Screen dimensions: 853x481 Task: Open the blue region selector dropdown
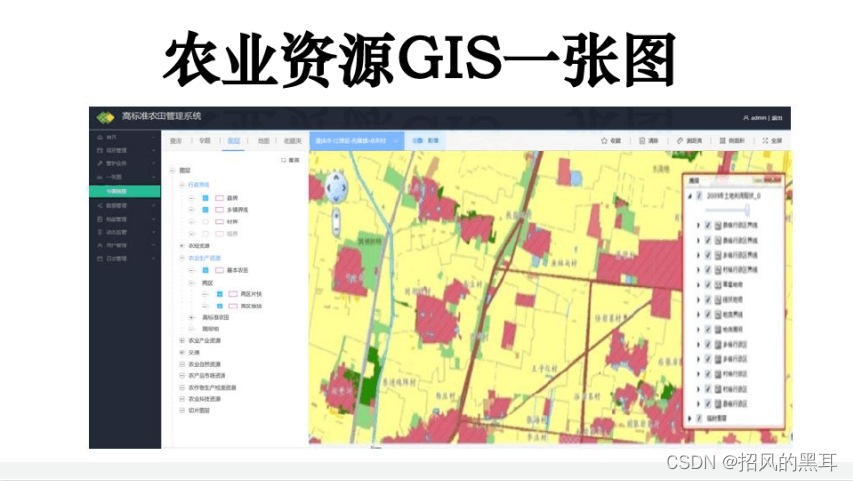357,141
